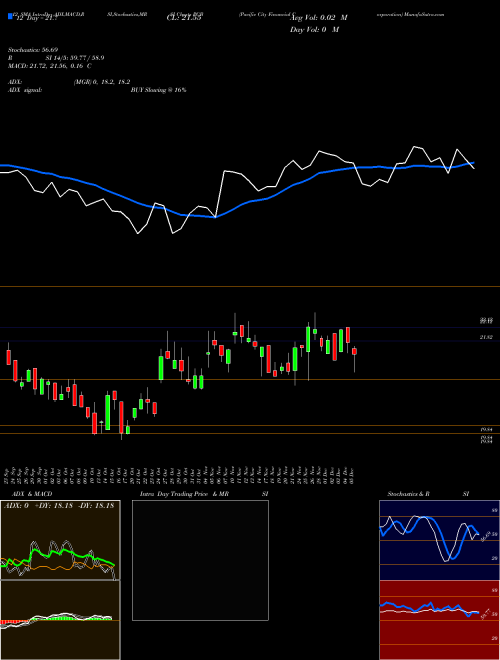Click the 'ADX: 0 +DY: 18.18 -DY: 18.18' header

tap(59, 506)
